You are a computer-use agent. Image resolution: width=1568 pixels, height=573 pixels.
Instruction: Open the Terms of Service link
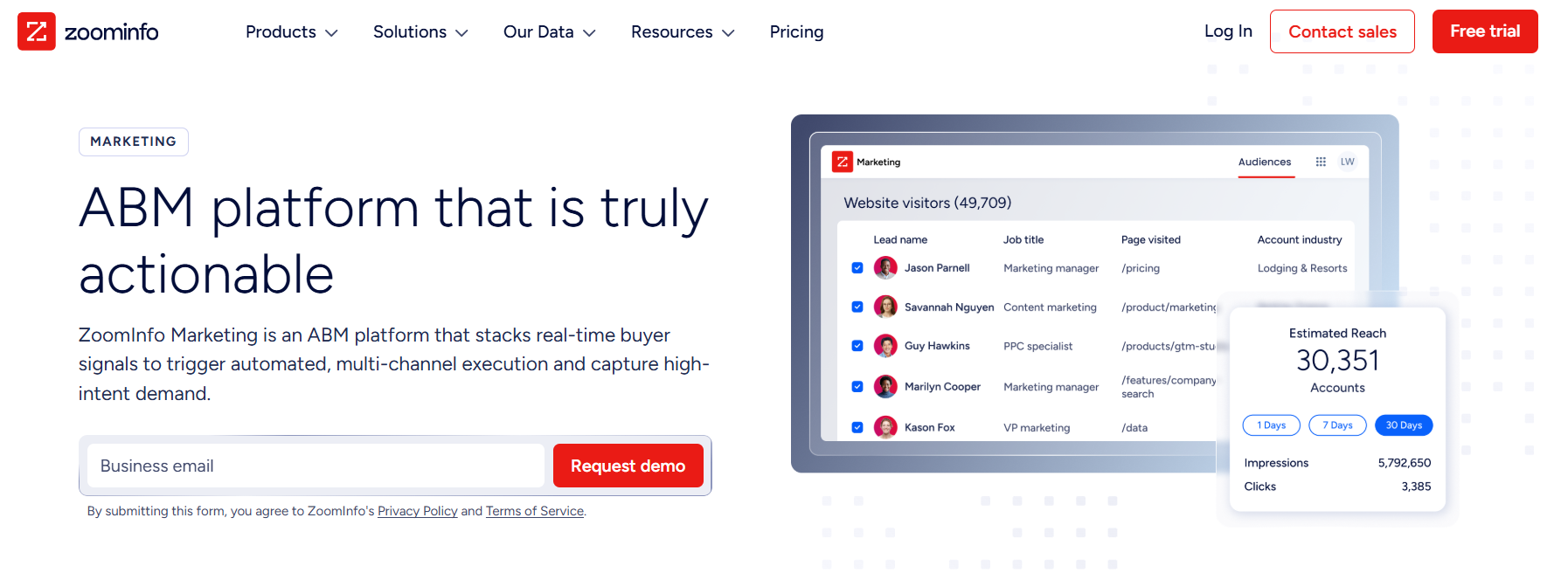click(x=535, y=511)
